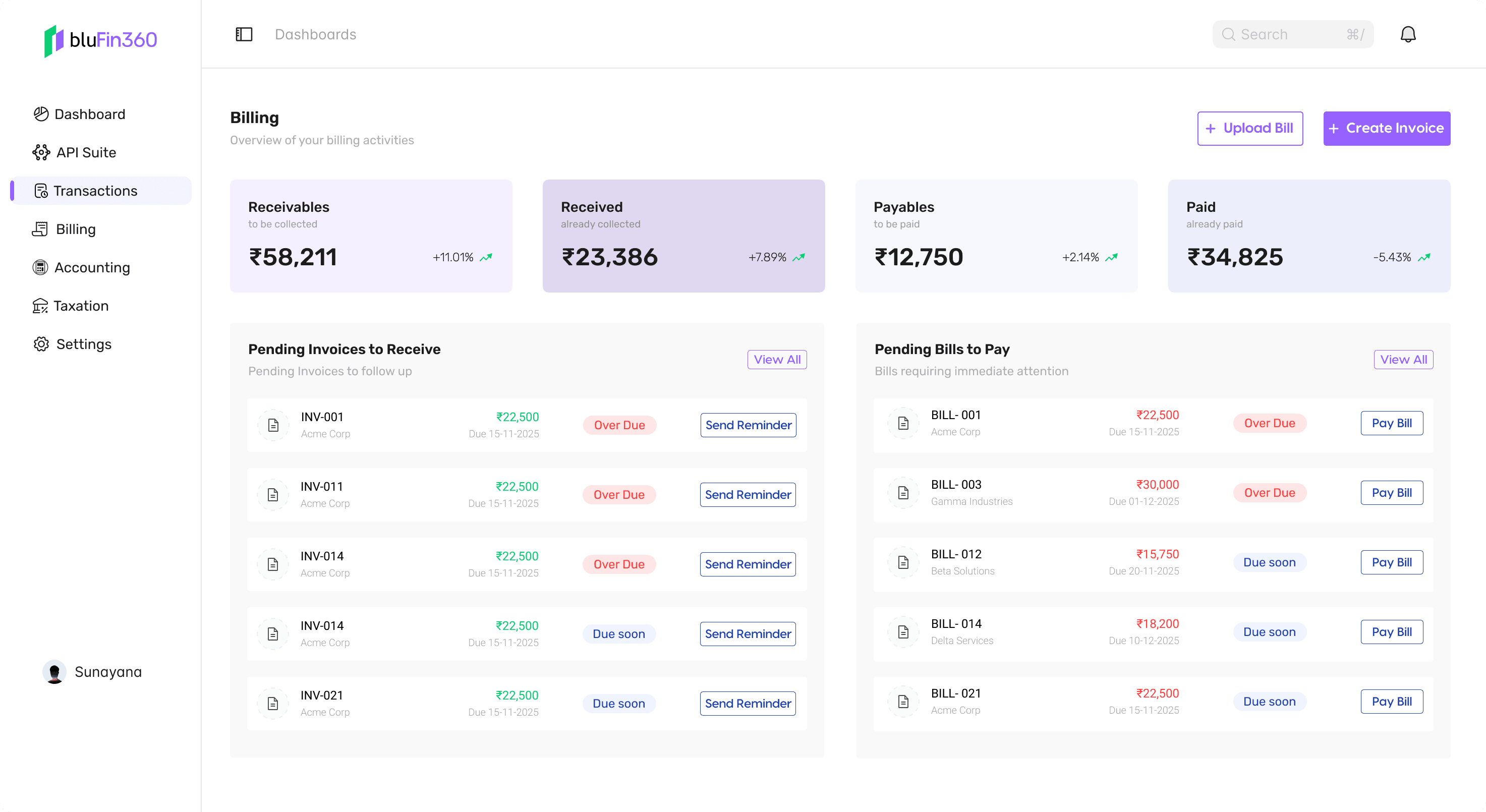Send a reminder for overdue invoice INV-011
This screenshot has width=1486, height=812.
[748, 494]
